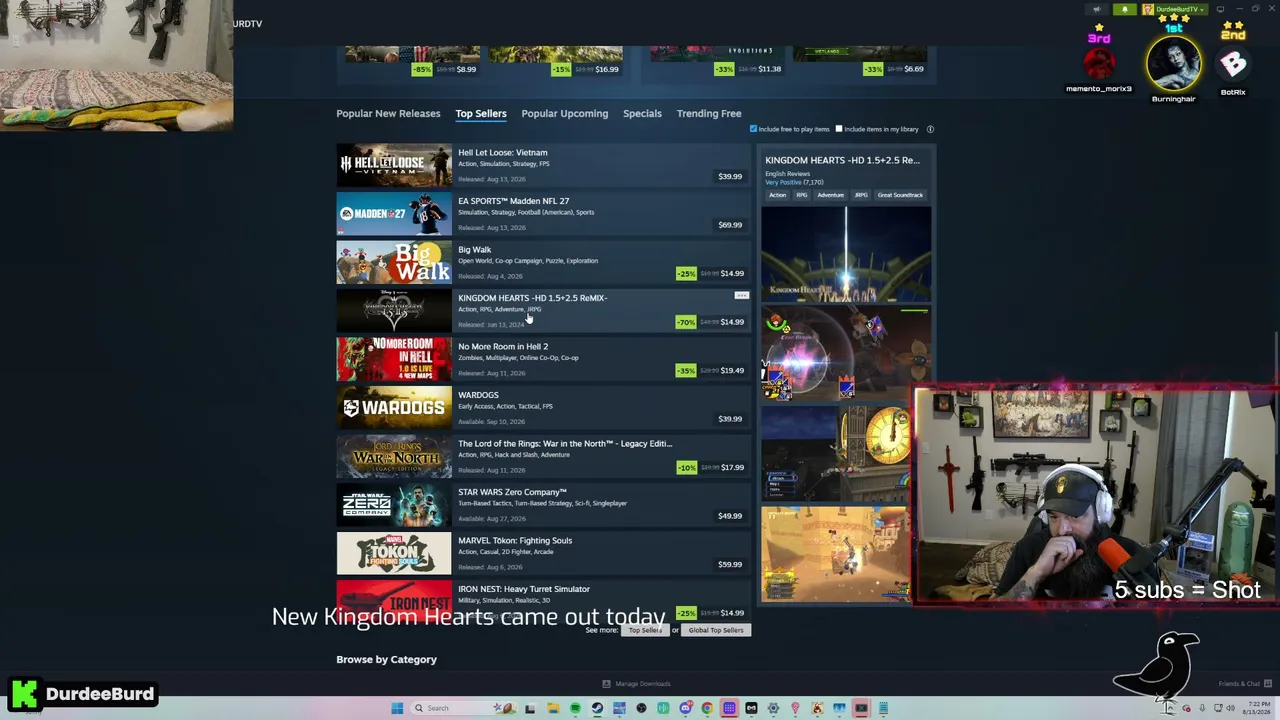Viewport: 1280px width, 720px height.
Task: Open STAR WARS Zero Company listing
Action: (x=543, y=504)
